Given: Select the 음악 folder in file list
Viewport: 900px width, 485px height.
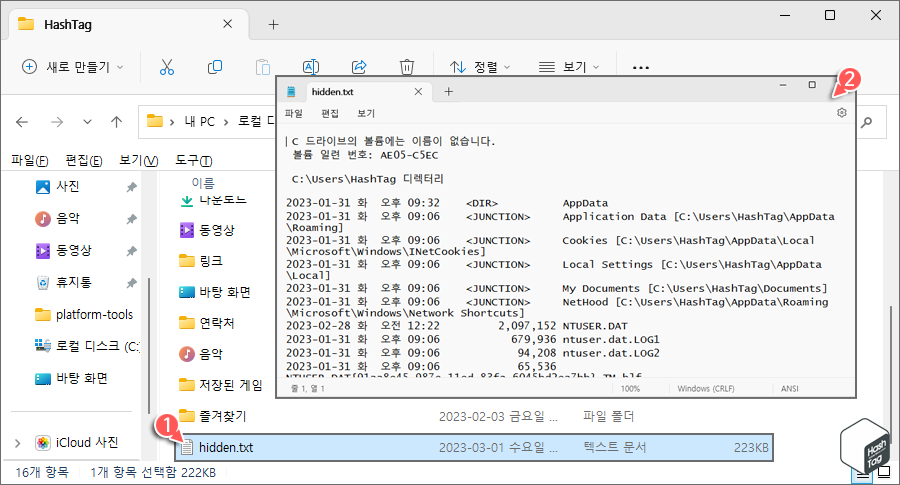Looking at the screenshot, I should pyautogui.click(x=200, y=354).
